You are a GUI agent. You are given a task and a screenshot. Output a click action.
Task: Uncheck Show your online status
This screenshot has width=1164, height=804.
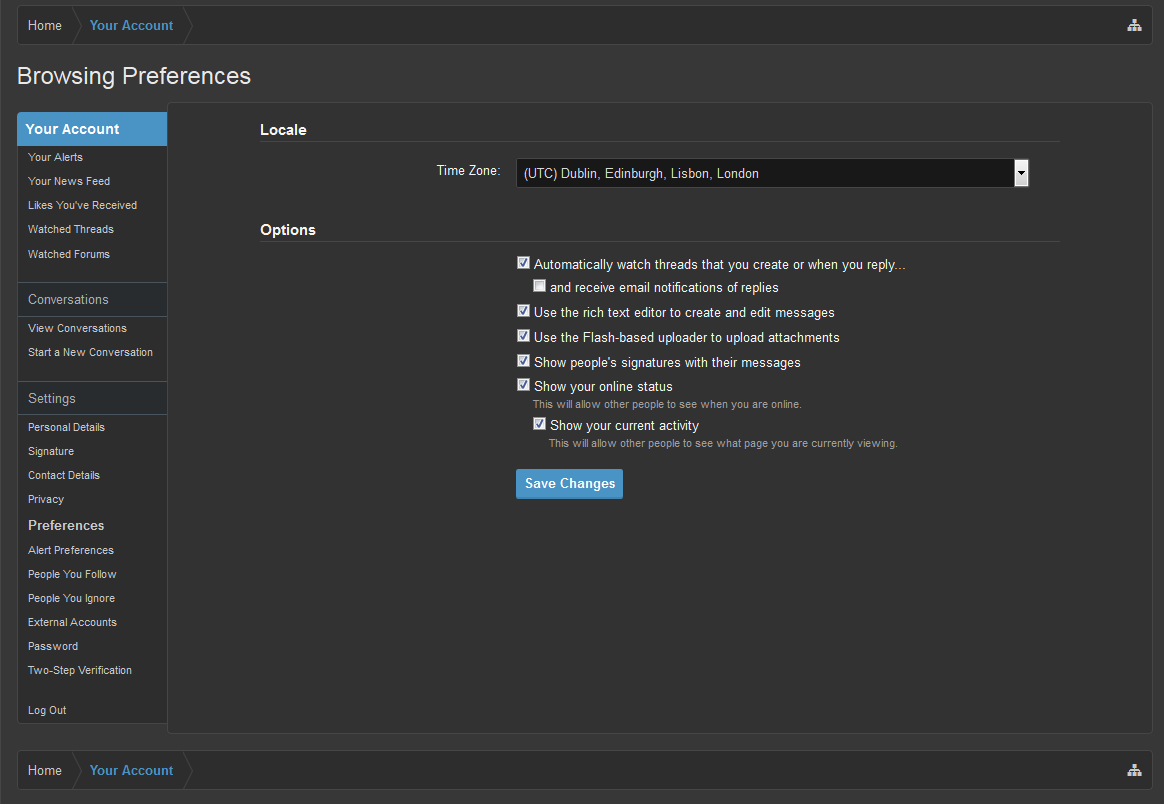523,385
